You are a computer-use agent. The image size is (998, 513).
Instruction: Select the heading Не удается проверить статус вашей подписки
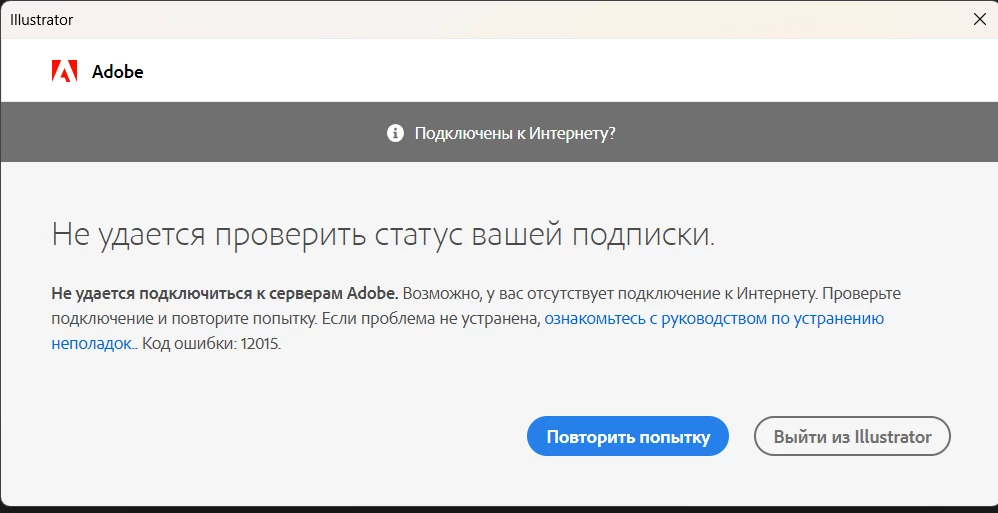coord(383,235)
